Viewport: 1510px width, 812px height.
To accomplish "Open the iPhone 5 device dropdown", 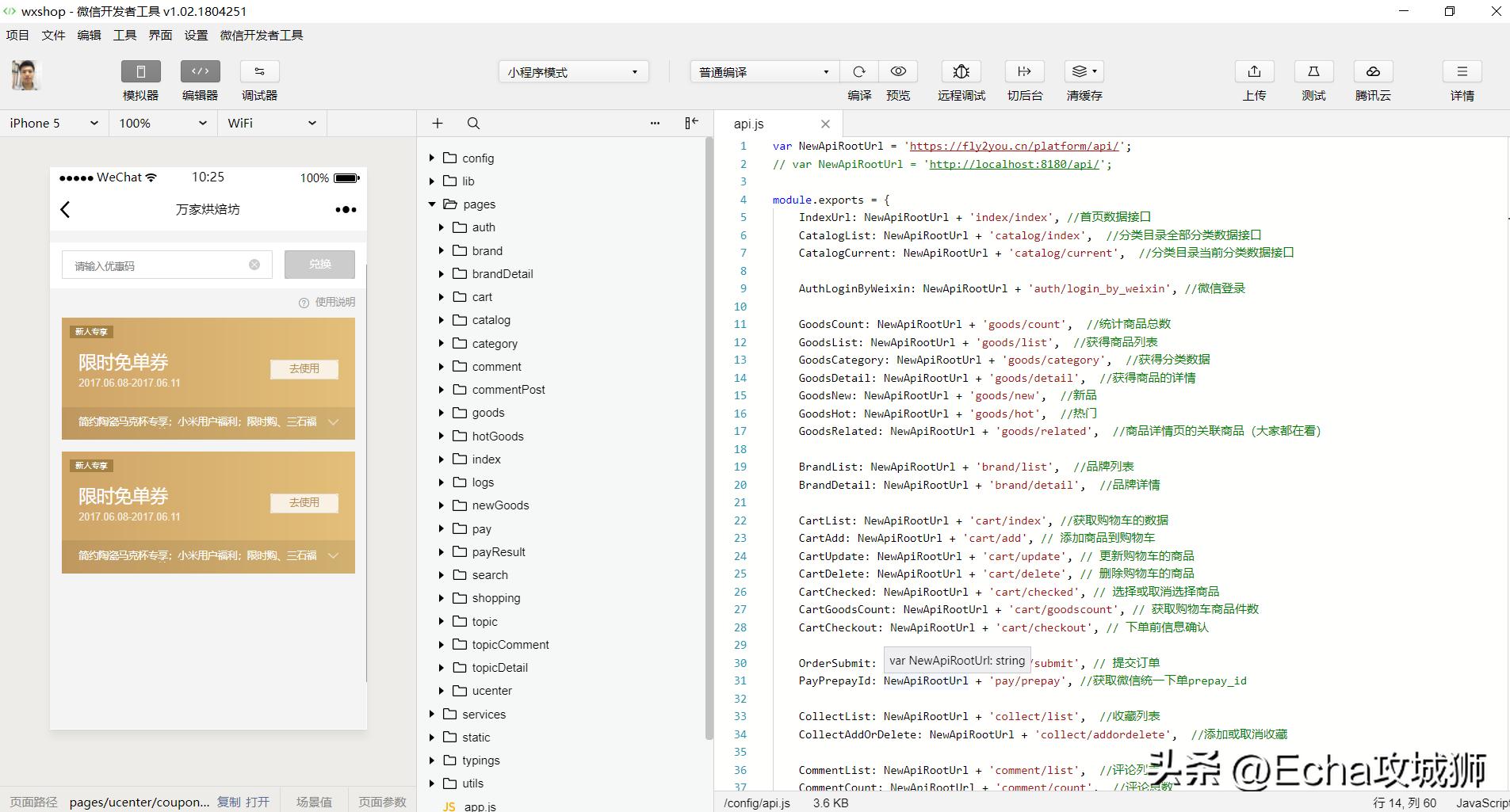I will click(x=54, y=124).
